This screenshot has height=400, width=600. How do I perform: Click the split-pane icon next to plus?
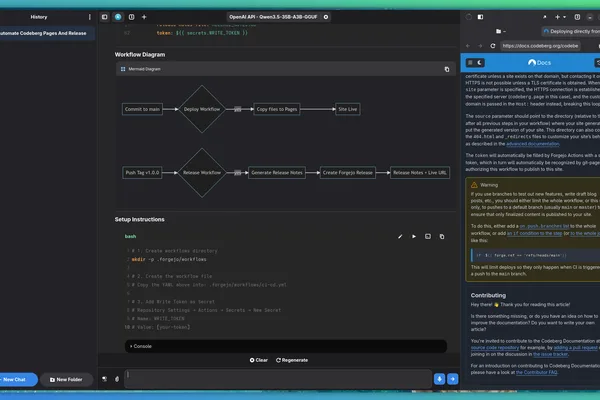click(131, 17)
